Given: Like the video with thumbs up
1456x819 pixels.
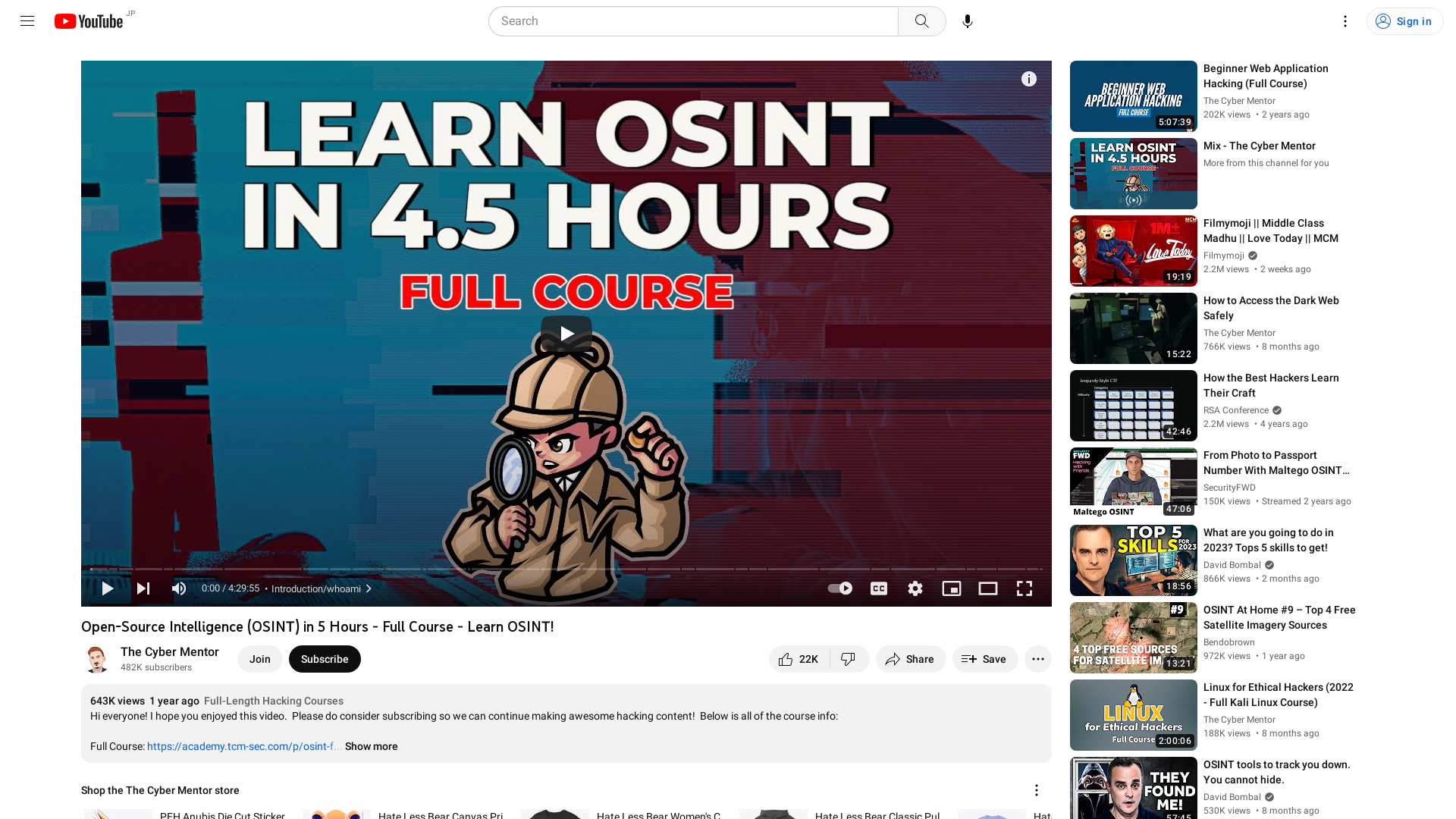Looking at the screenshot, I should tap(799, 659).
